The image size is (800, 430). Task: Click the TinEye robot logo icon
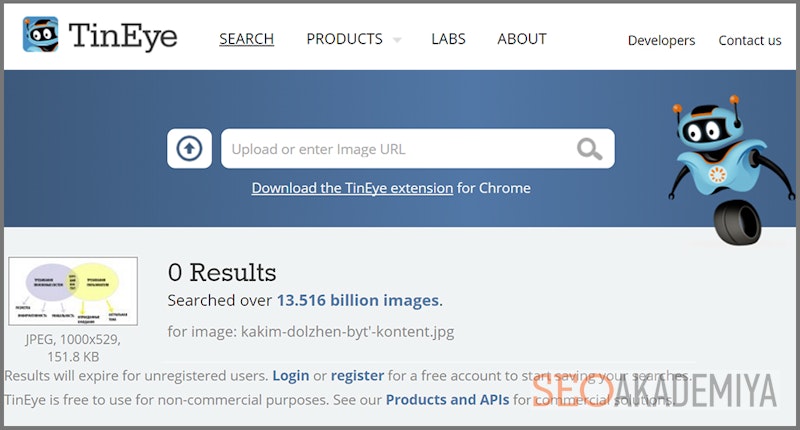click(x=41, y=36)
